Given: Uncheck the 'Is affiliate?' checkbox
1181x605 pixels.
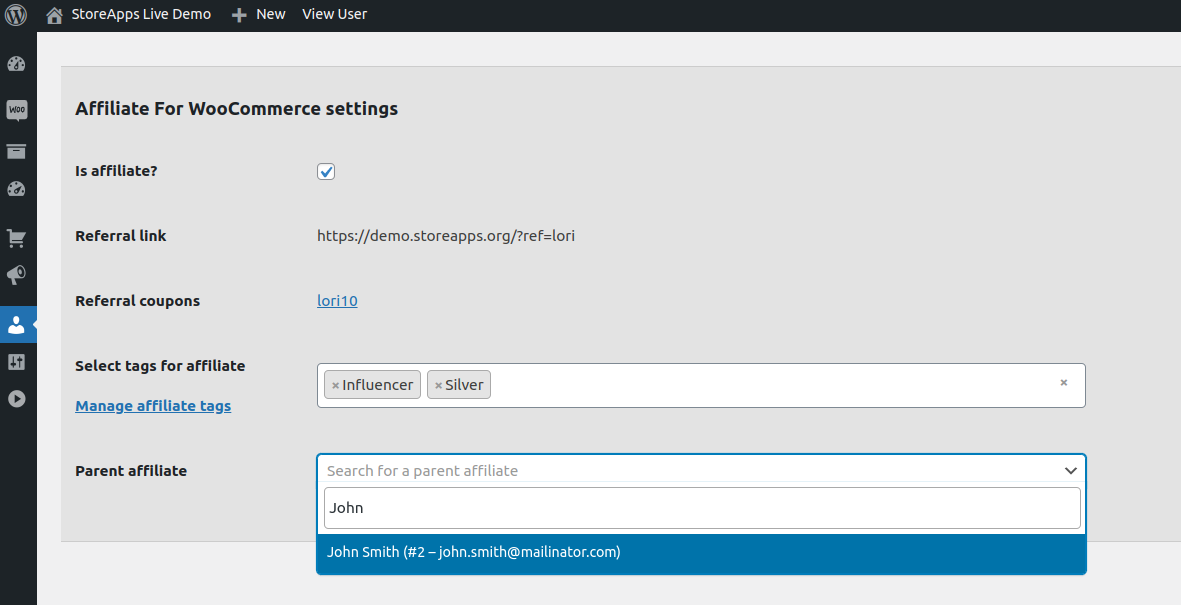Looking at the screenshot, I should [x=325, y=171].
